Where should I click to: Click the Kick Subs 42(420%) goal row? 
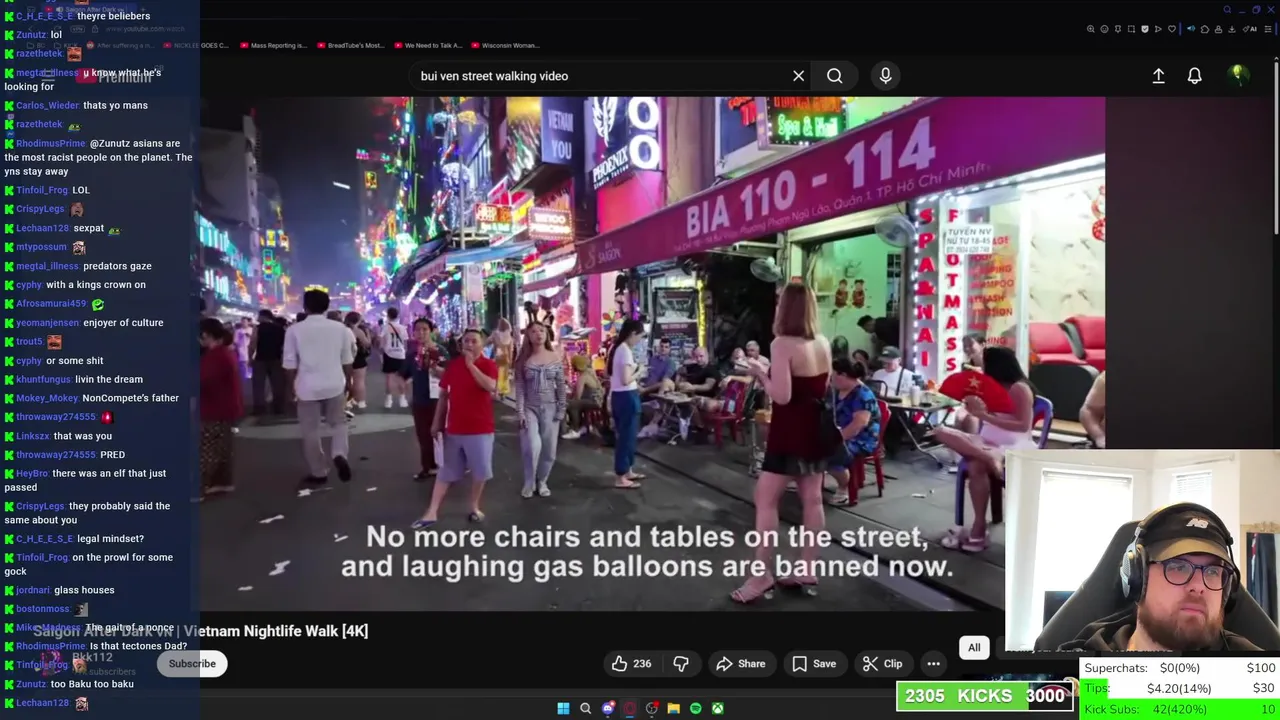[1180, 709]
